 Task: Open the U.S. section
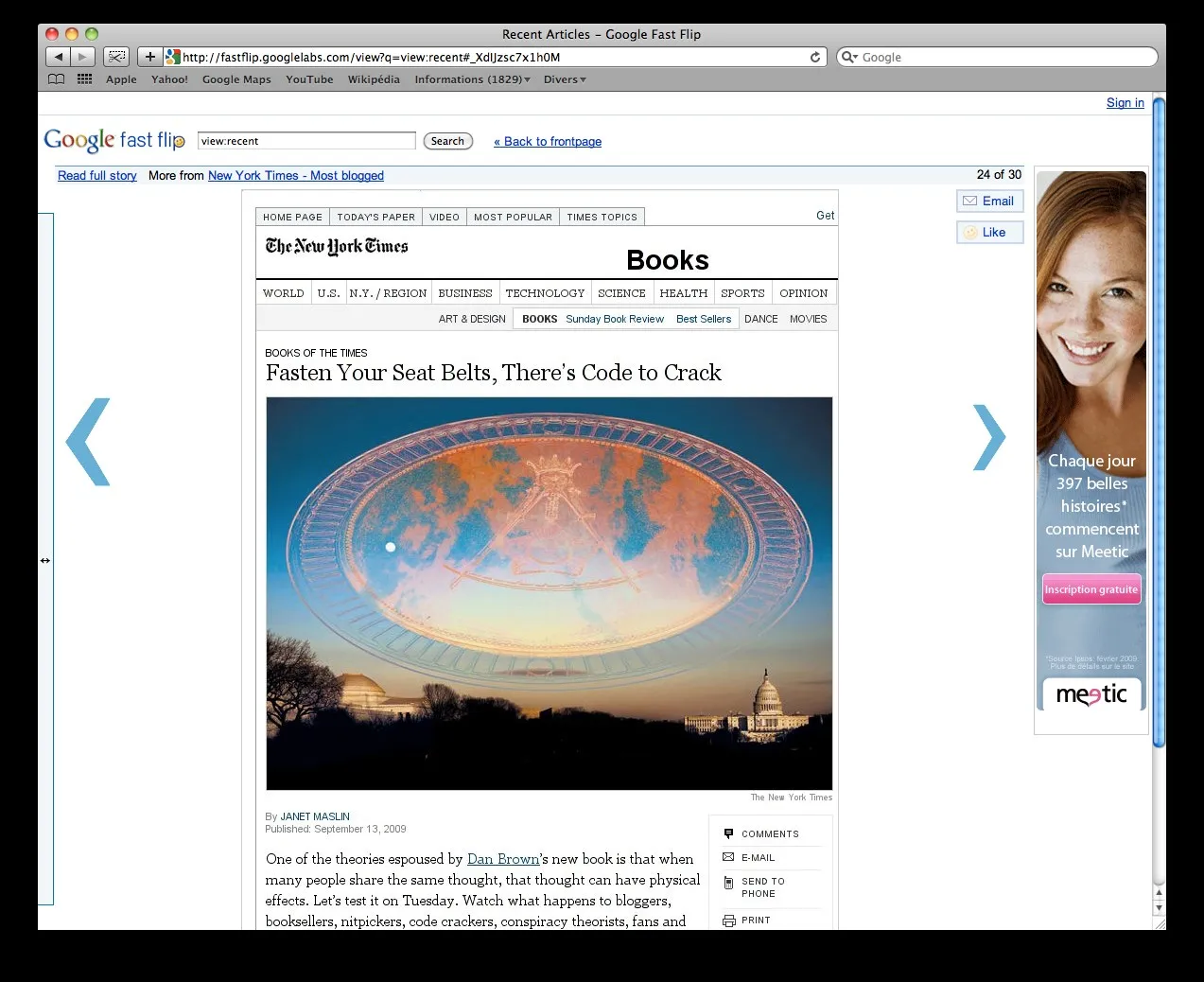click(x=329, y=293)
